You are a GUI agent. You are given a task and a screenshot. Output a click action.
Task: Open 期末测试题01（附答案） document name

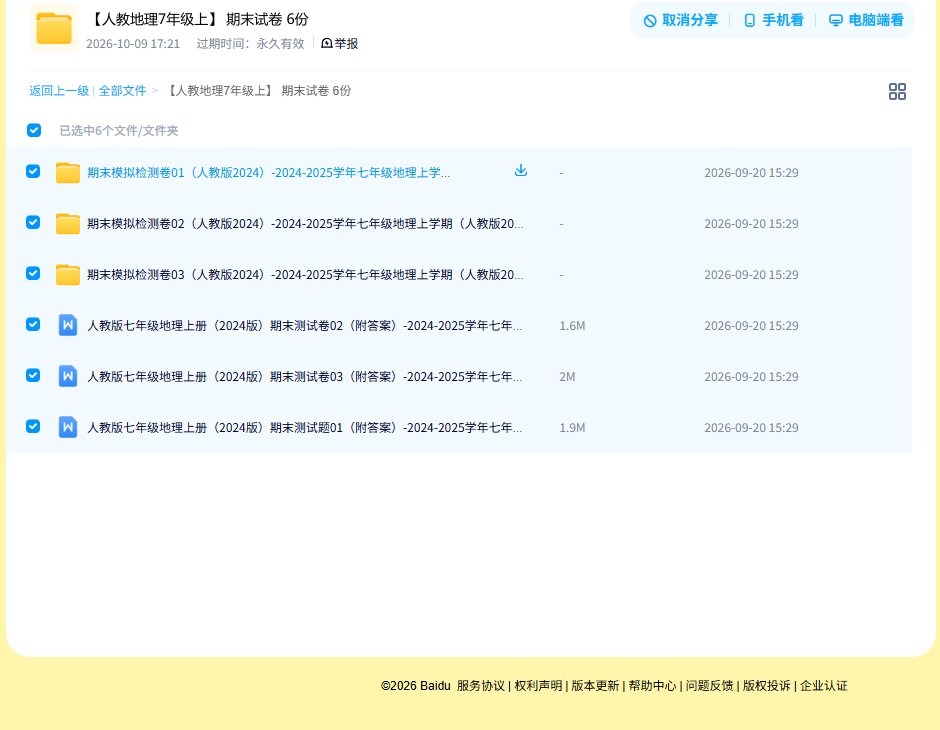pyautogui.click(x=305, y=427)
